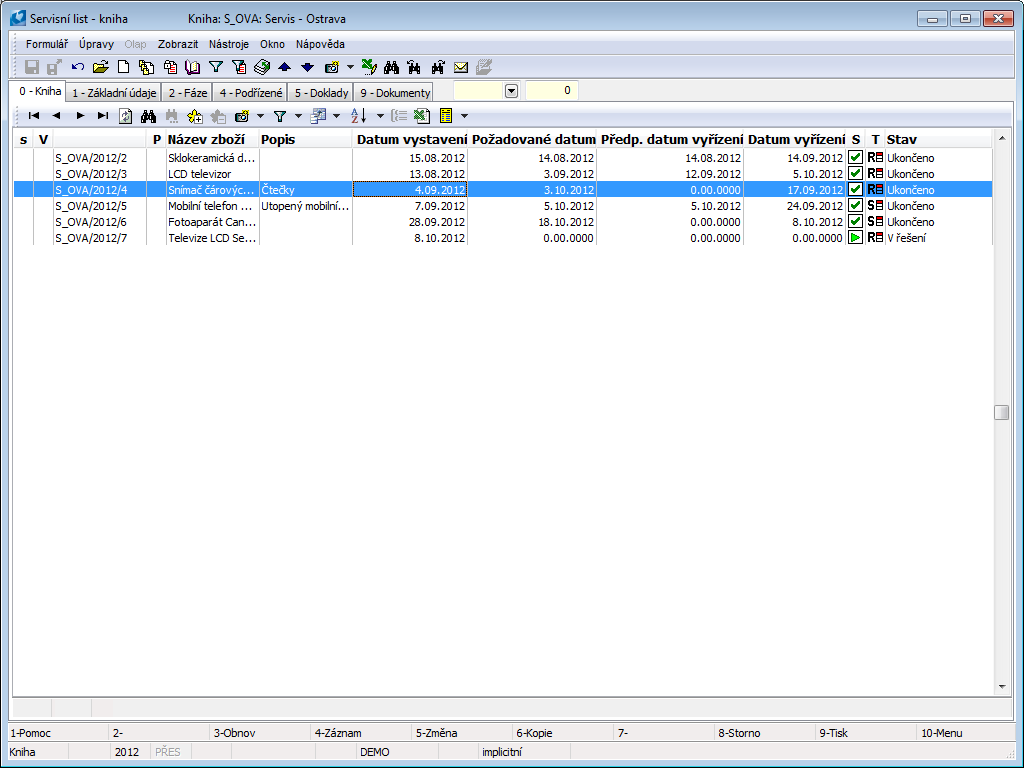This screenshot has width=1024, height=768.
Task: Click the column settings icon in grid toolbar
Action: pos(318,116)
